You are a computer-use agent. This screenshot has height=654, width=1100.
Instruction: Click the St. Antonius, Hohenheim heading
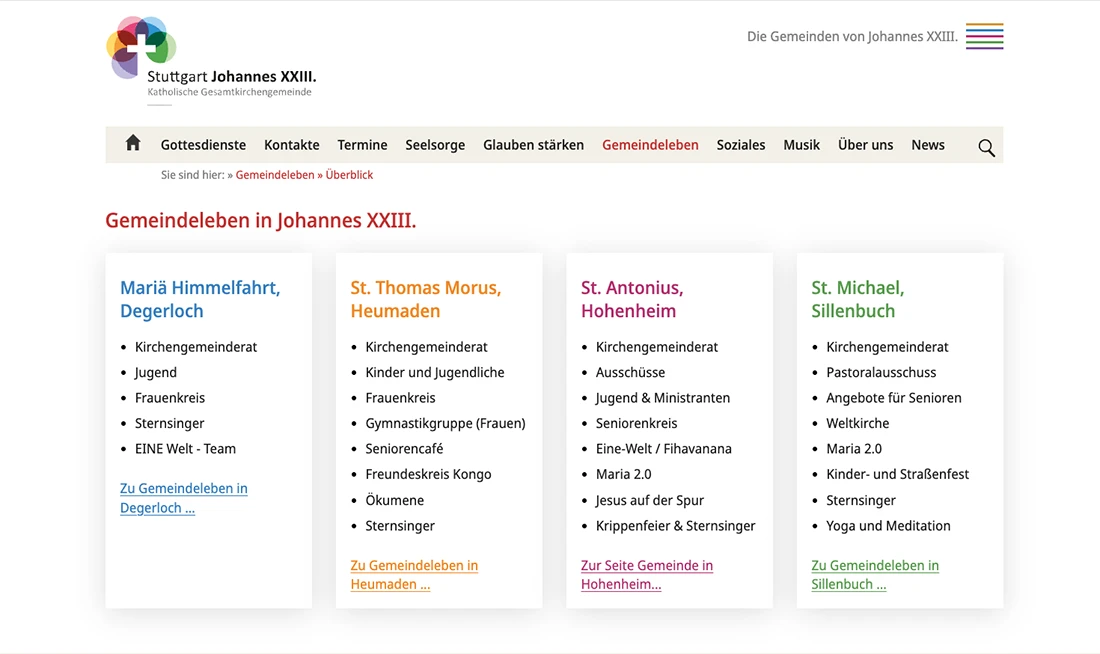click(x=631, y=299)
